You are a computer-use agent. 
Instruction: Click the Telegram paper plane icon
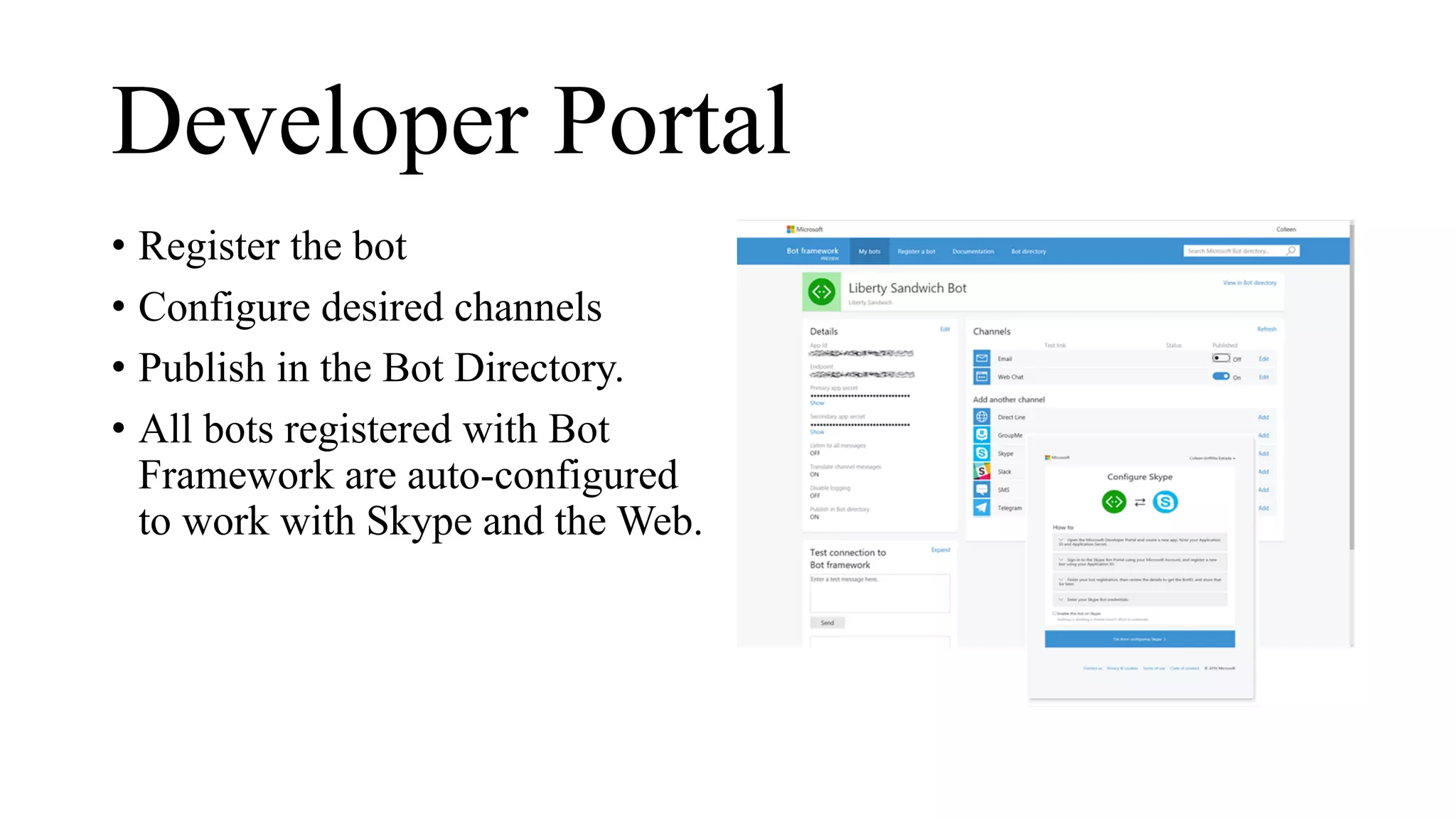pos(982,508)
